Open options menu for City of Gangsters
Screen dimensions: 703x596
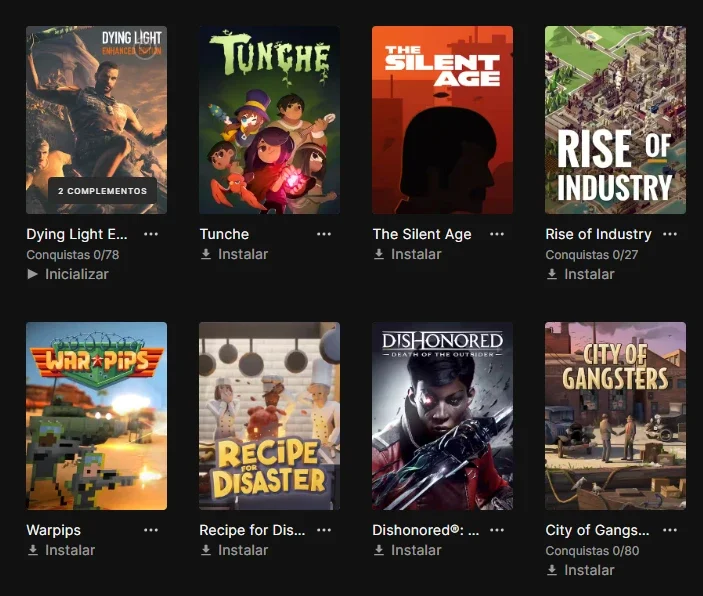670,530
